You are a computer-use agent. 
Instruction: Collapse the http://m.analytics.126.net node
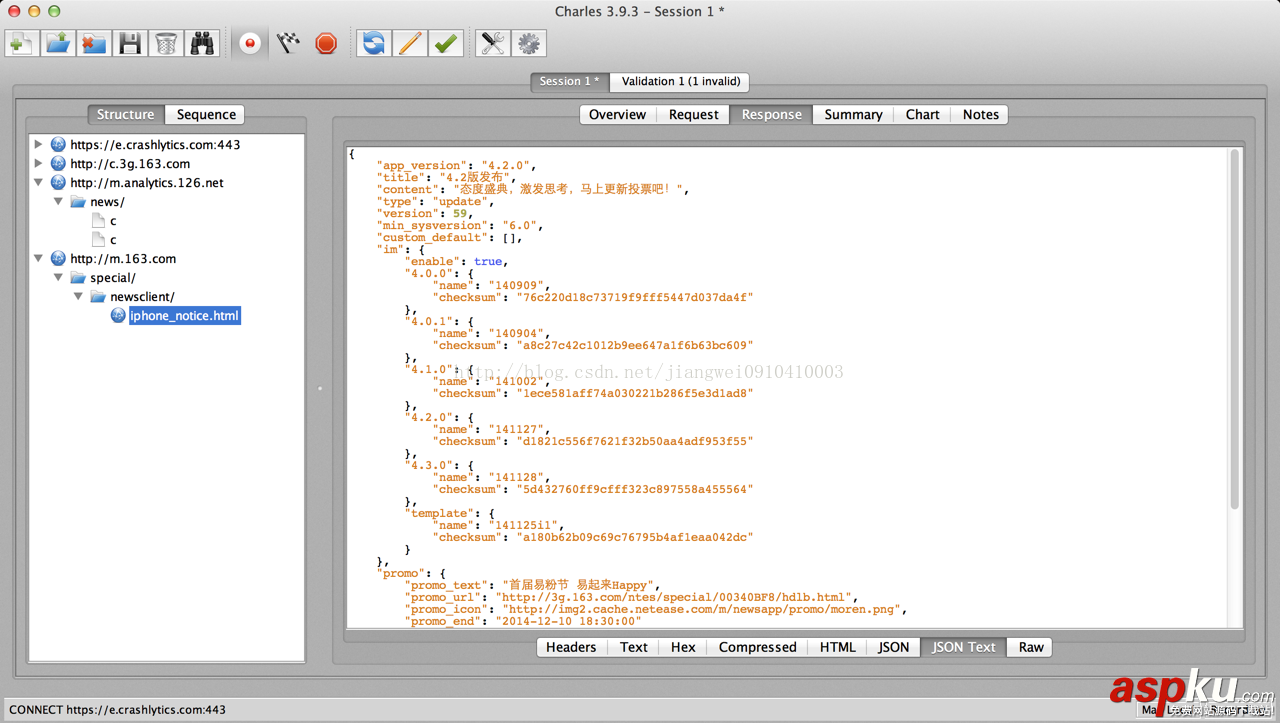click(39, 183)
